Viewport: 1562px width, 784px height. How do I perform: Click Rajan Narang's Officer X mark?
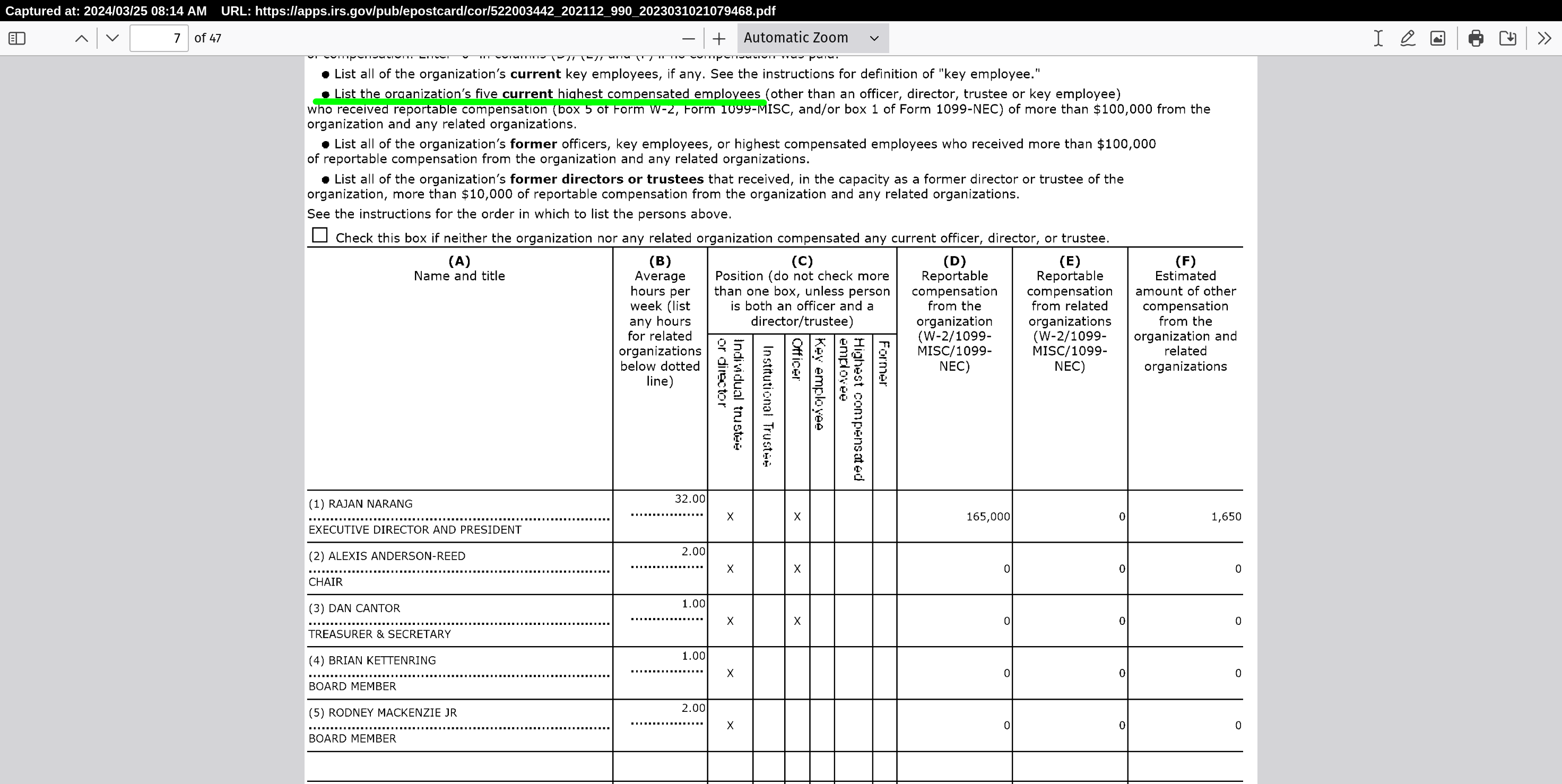(797, 517)
